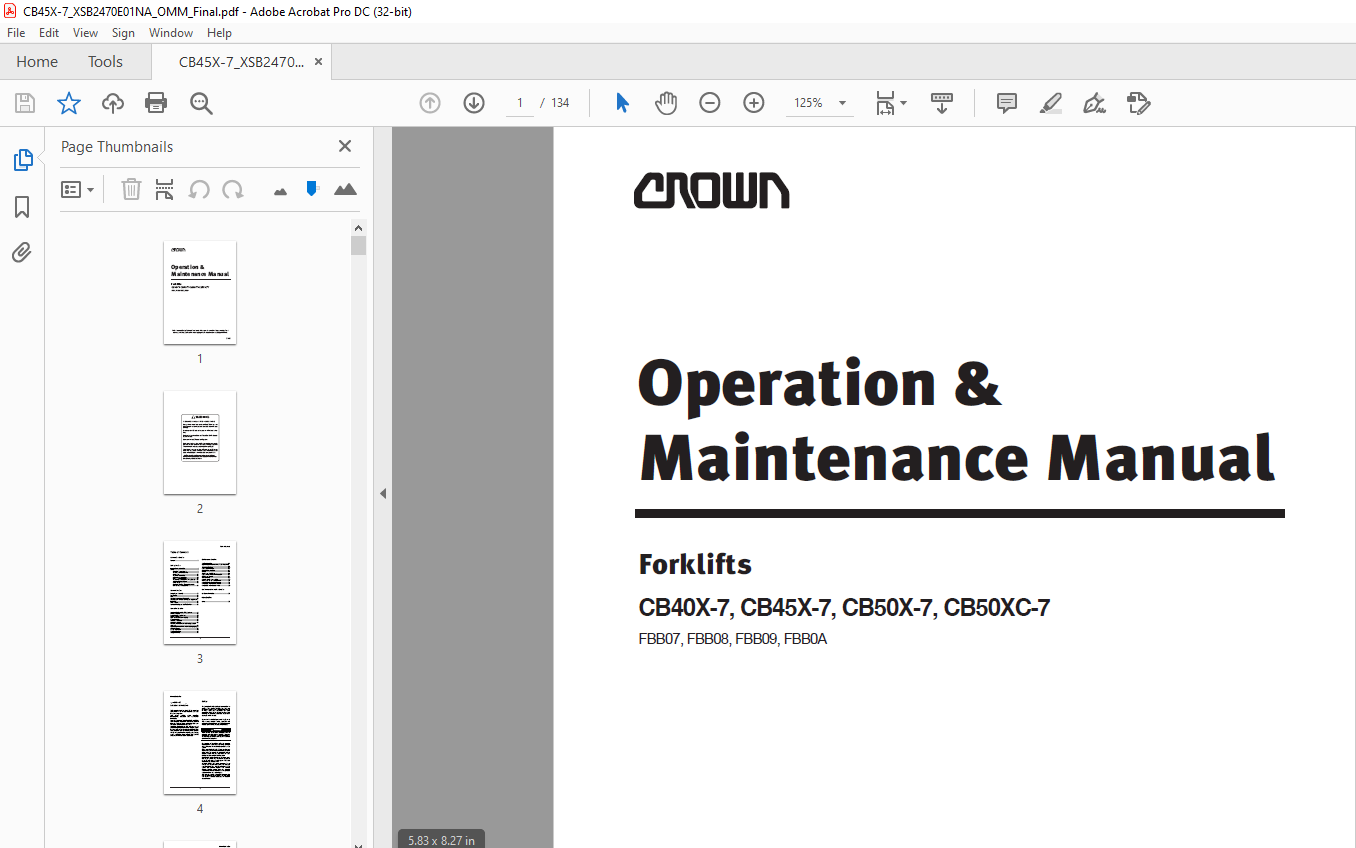1356x848 pixels.
Task: Open the Window menu
Action: pos(171,33)
